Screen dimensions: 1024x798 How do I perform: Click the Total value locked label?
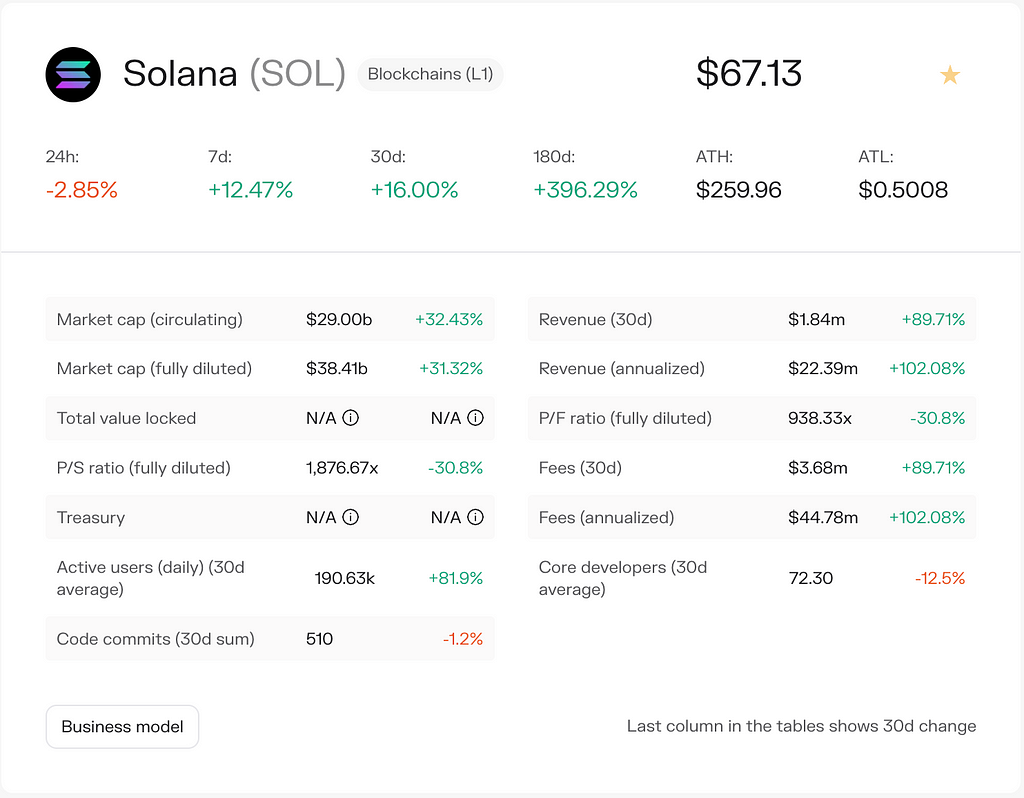pos(126,419)
